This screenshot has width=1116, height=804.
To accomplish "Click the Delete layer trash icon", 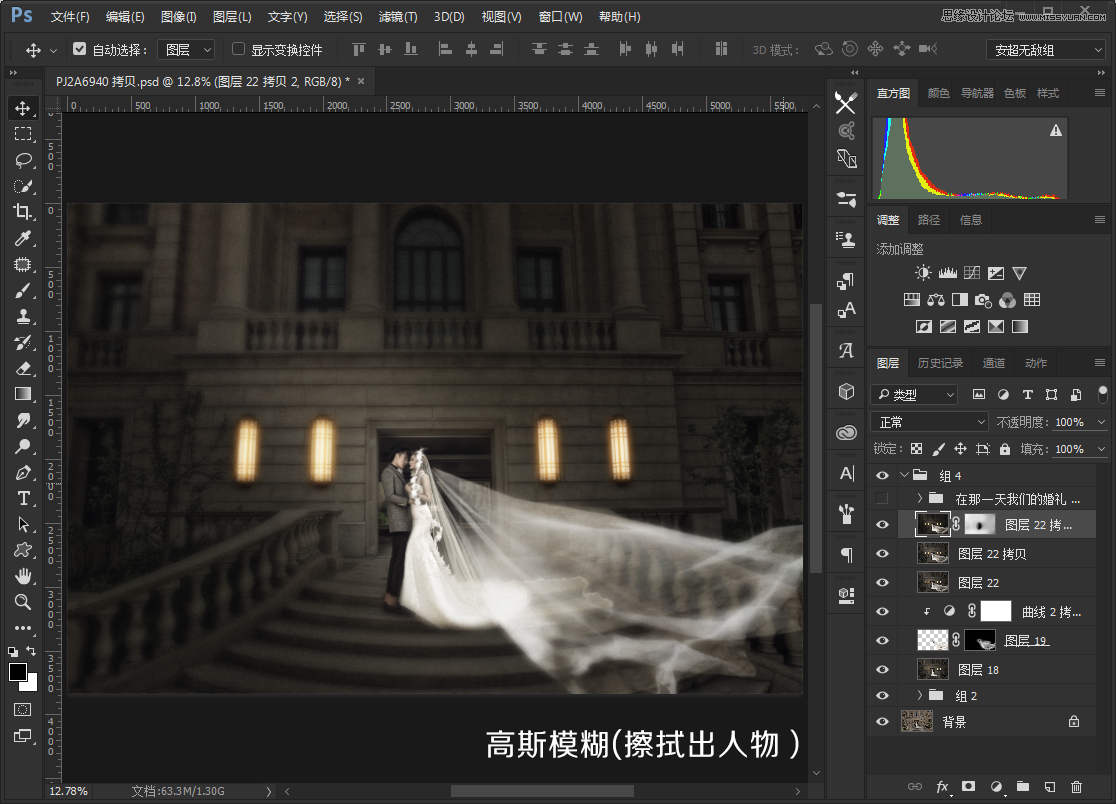I will 1074,788.
